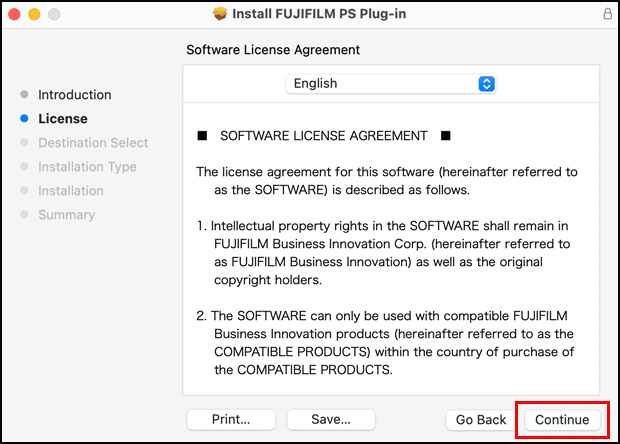The width and height of the screenshot is (620, 444).
Task: Select the Introduction step in the sidebar
Action: pyautogui.click(x=74, y=95)
